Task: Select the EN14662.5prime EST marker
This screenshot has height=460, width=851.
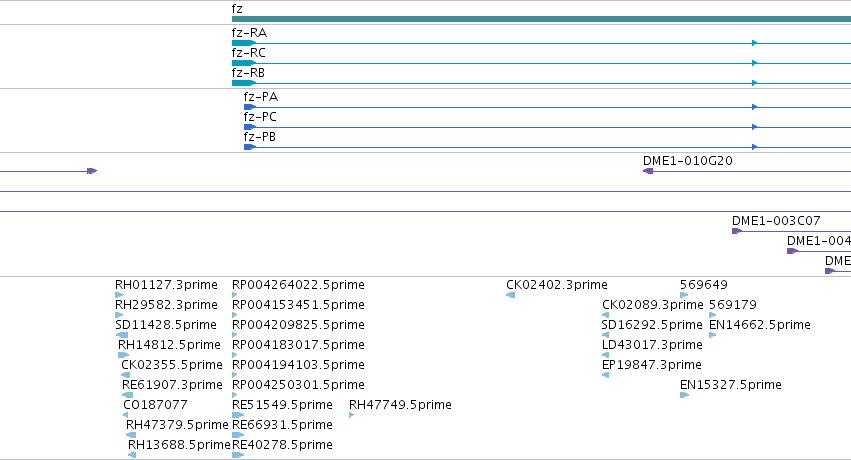Action: [713, 335]
